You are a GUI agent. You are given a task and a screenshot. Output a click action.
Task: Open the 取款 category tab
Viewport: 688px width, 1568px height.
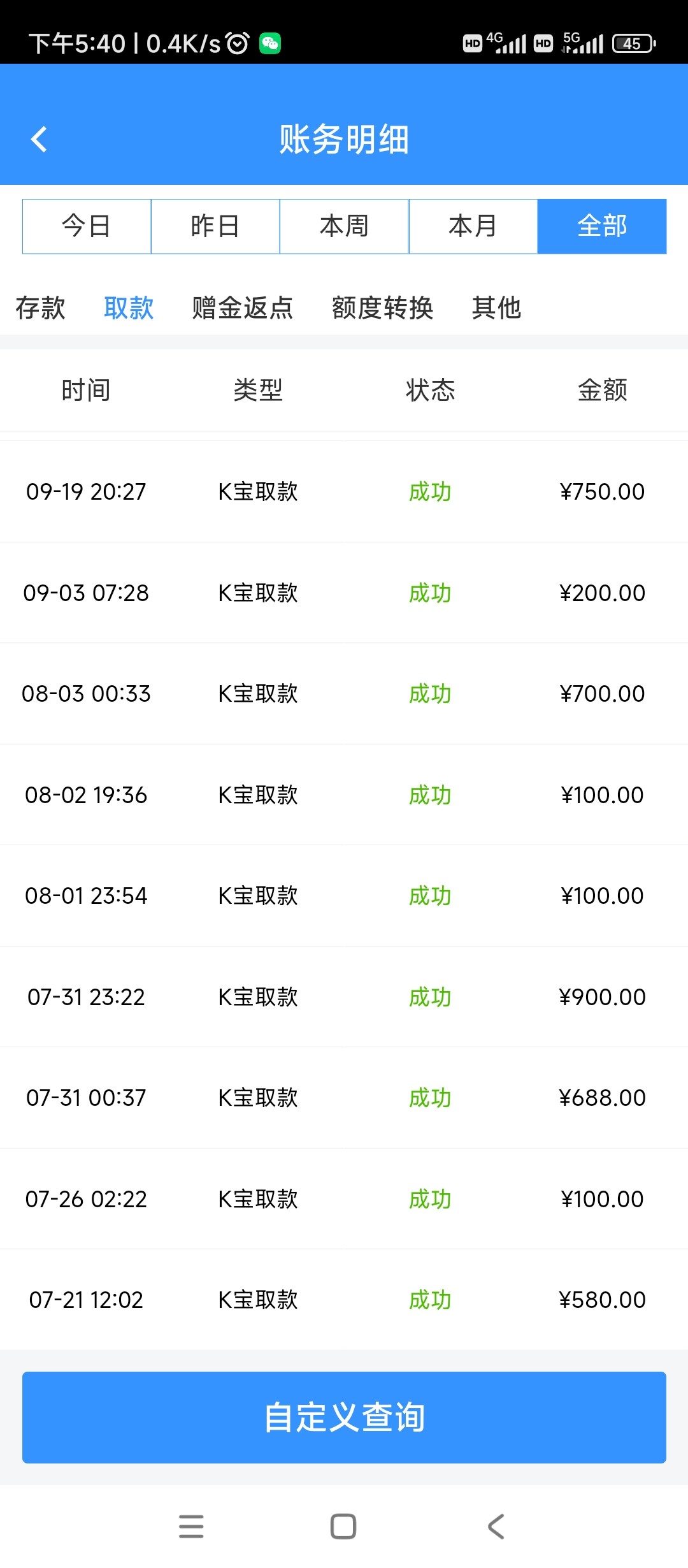(x=129, y=308)
